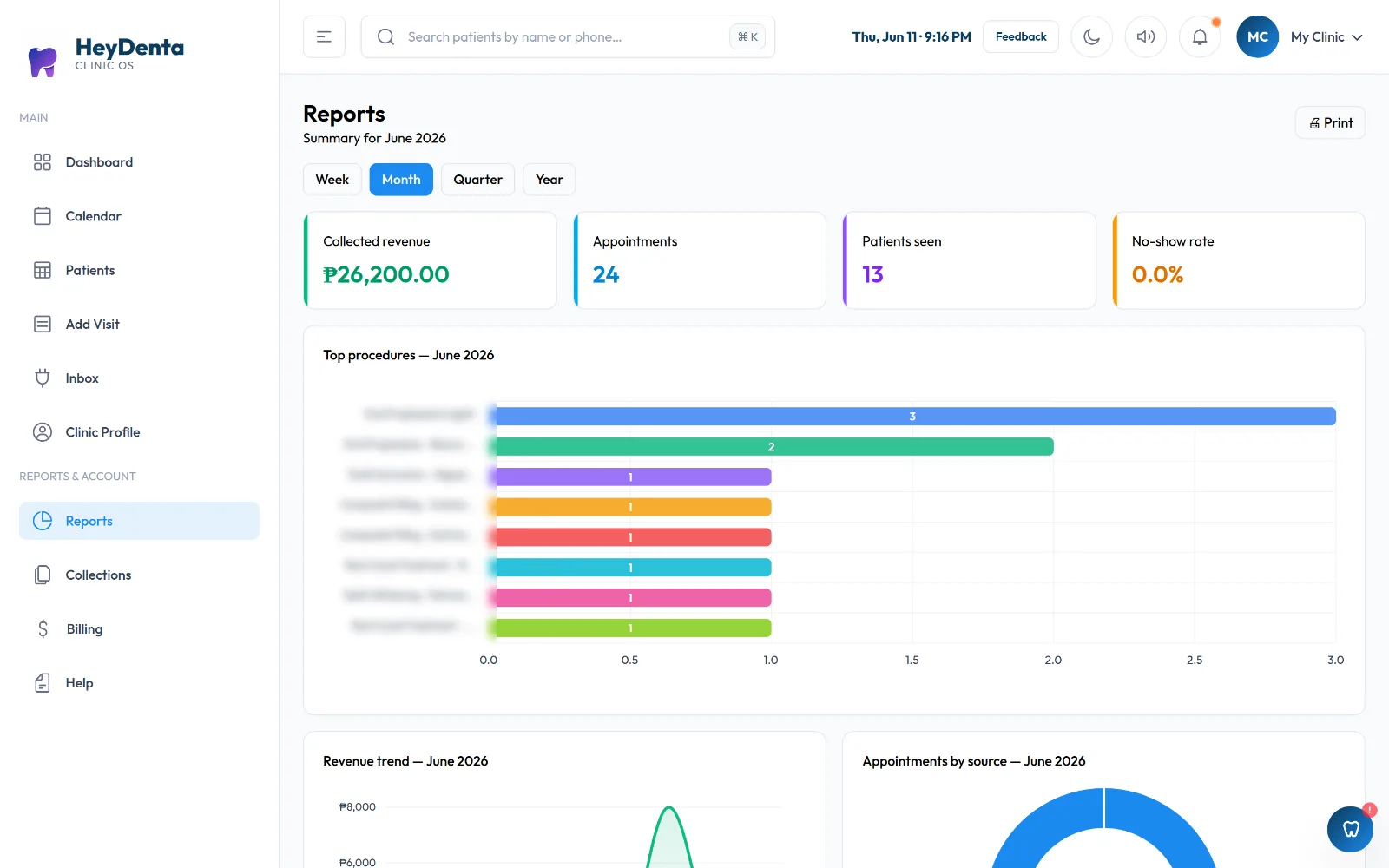Open the Help page link
The width and height of the screenshot is (1389, 868).
coord(139,683)
